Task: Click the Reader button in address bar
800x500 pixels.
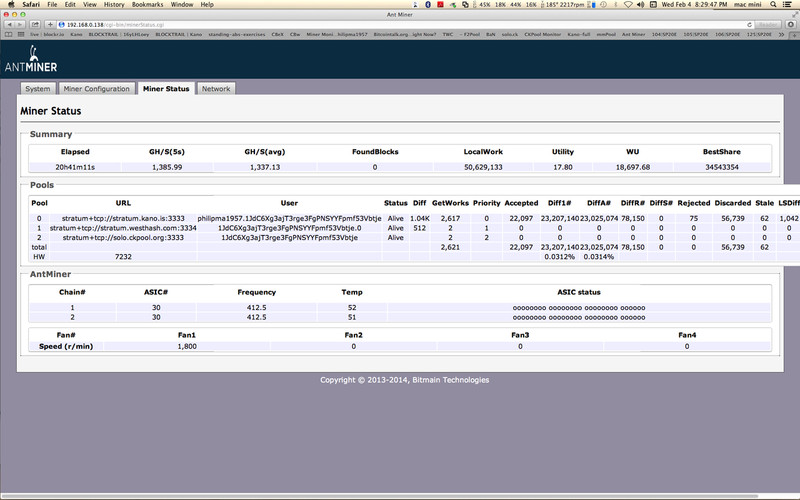Action: [x=768, y=24]
